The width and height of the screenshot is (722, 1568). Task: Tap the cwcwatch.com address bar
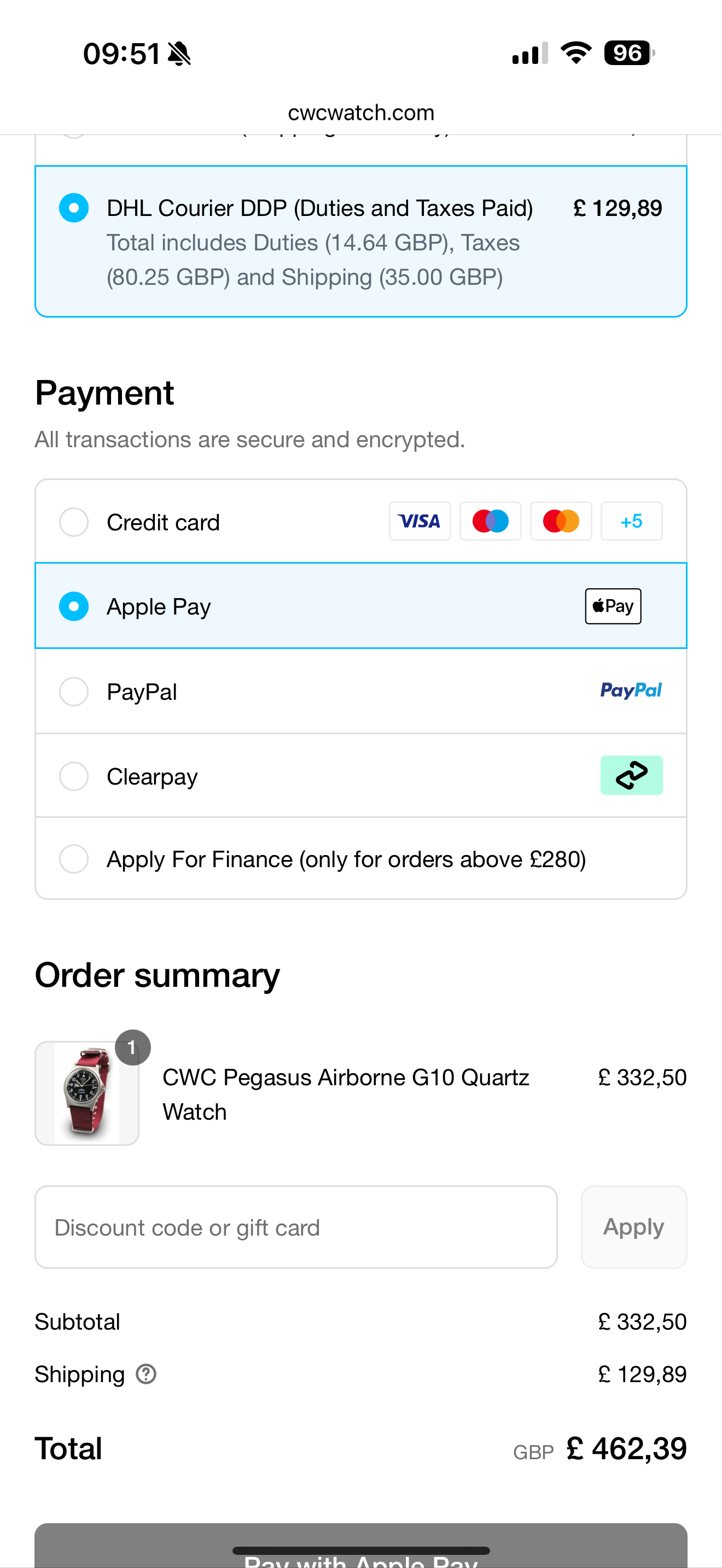pos(361,113)
